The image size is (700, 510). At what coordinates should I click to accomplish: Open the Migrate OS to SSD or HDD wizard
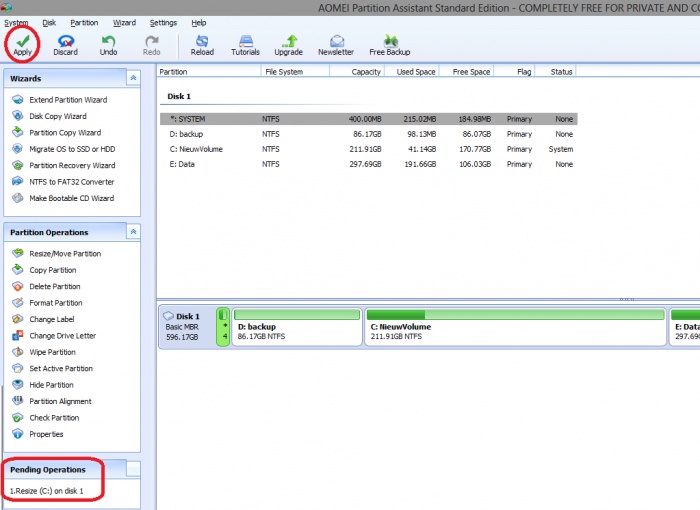(x=70, y=149)
